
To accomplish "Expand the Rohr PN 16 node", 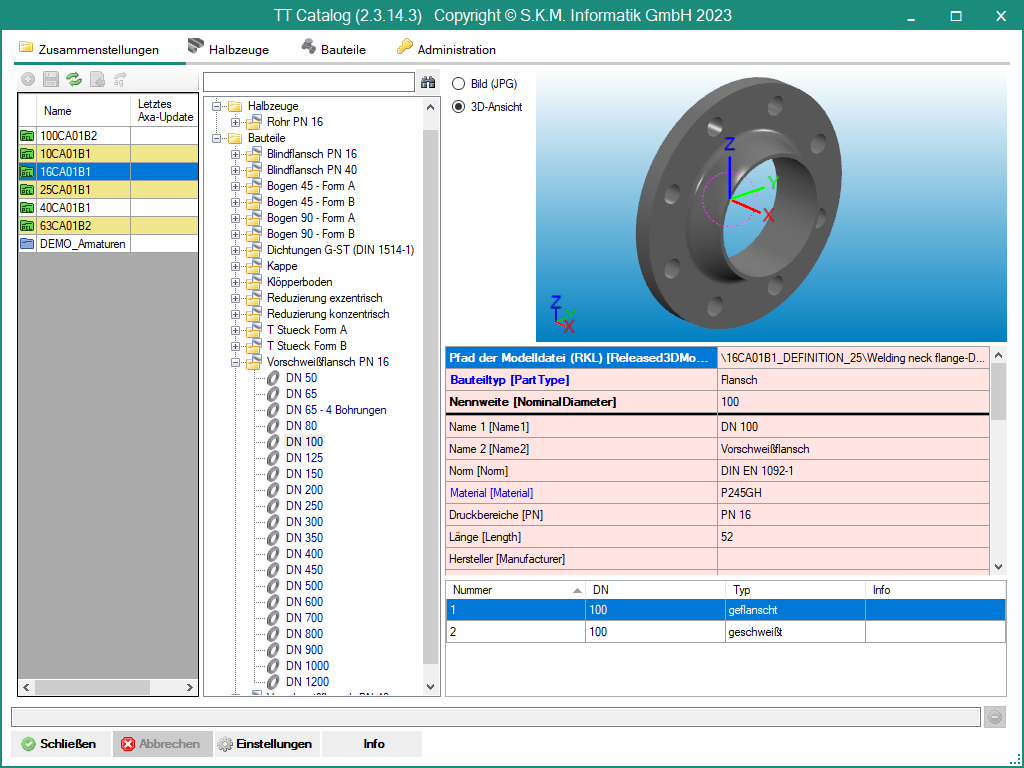I will click(236, 122).
